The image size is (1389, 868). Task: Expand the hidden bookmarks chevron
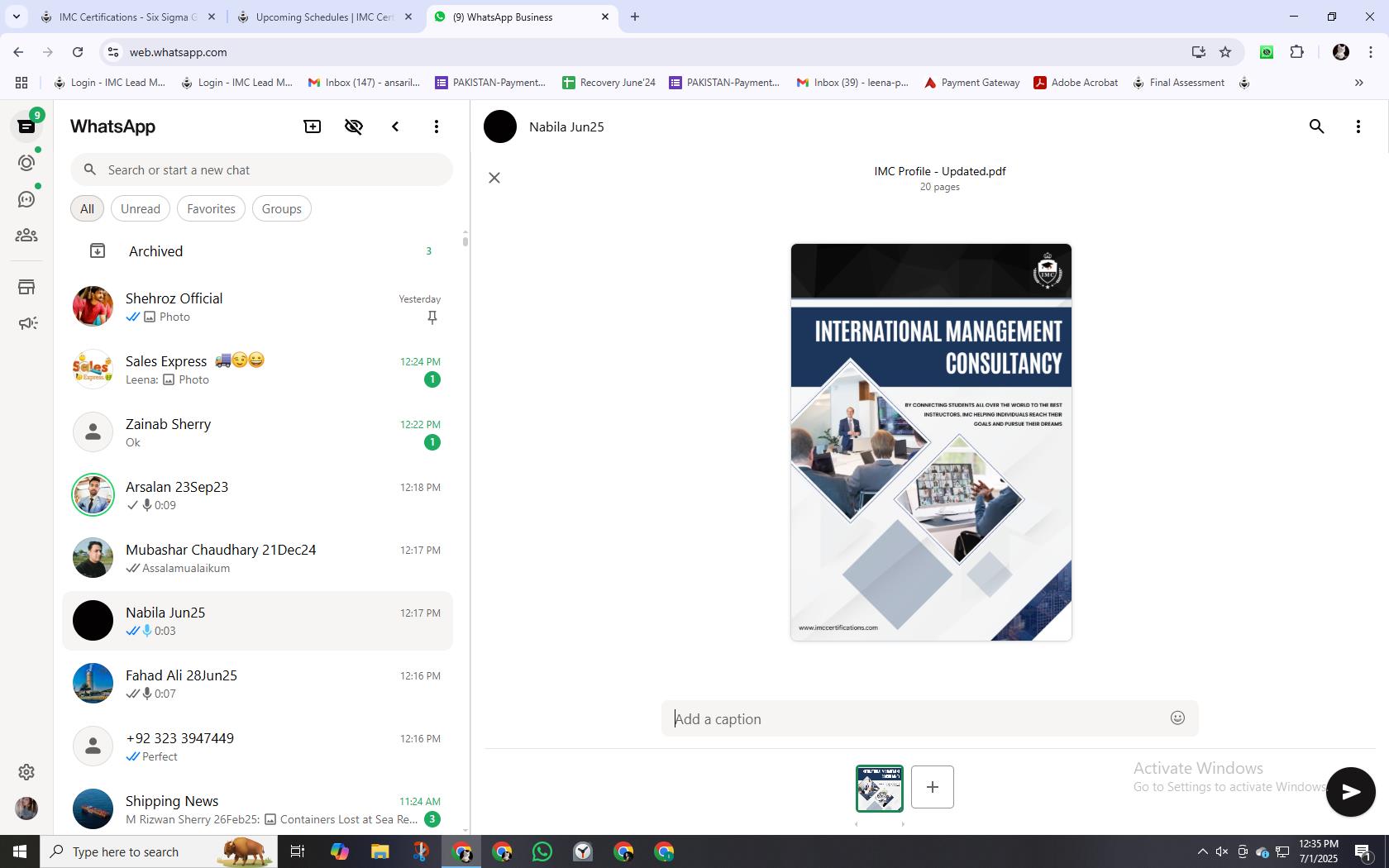[x=1358, y=83]
